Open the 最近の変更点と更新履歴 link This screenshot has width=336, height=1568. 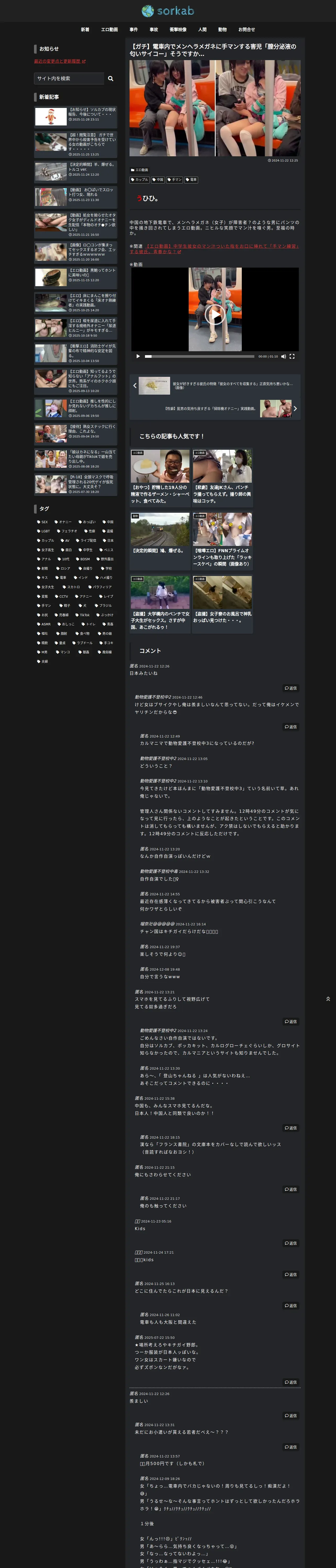tap(60, 61)
